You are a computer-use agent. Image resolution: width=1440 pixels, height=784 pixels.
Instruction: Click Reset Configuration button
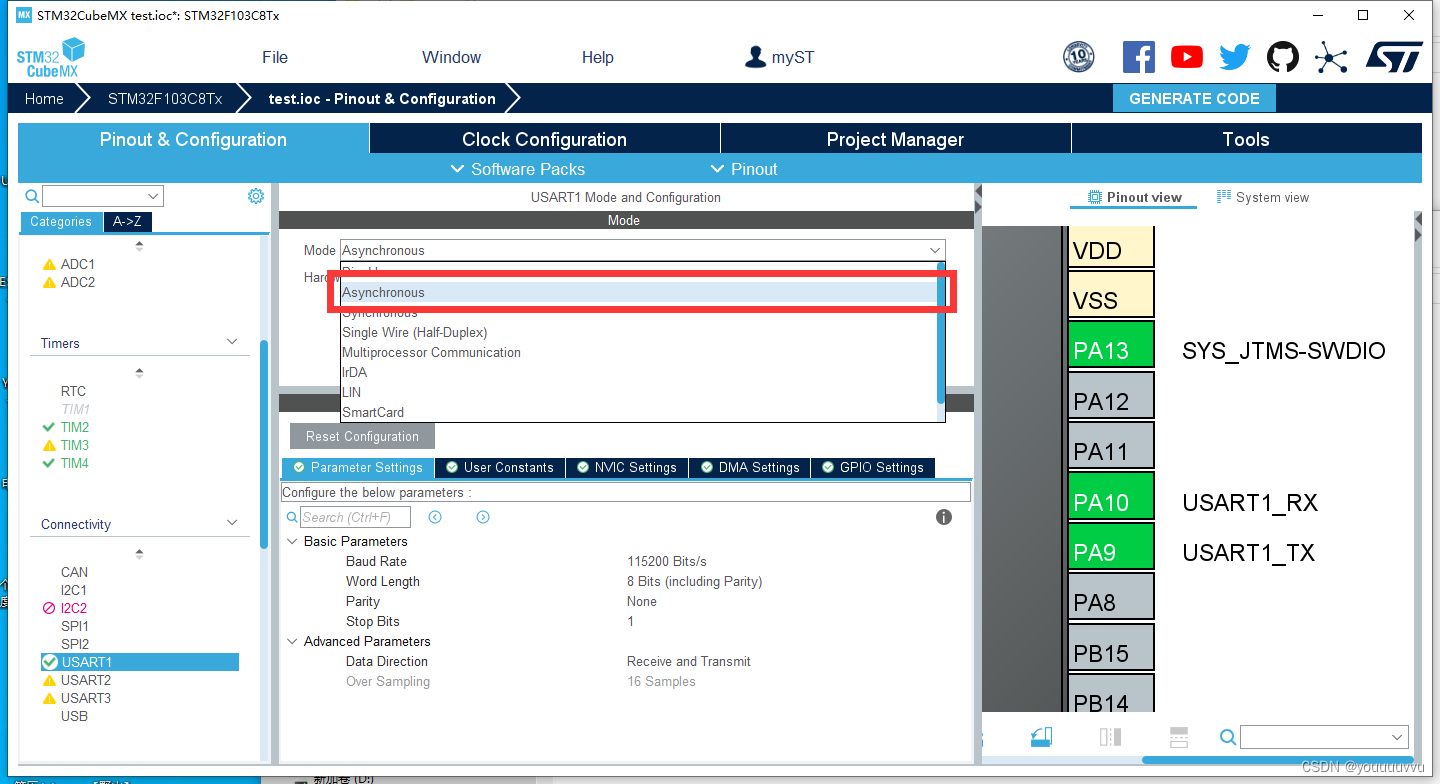[362, 436]
